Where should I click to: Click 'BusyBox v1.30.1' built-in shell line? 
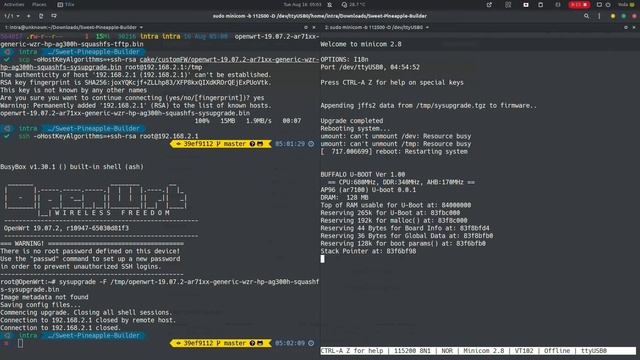[x=72, y=167]
